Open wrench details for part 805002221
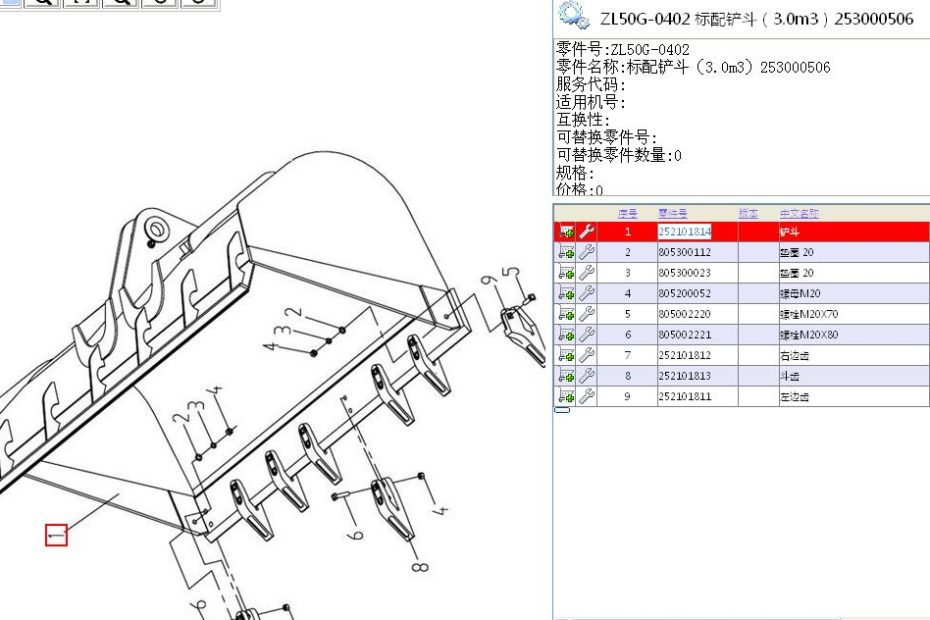 click(x=587, y=335)
